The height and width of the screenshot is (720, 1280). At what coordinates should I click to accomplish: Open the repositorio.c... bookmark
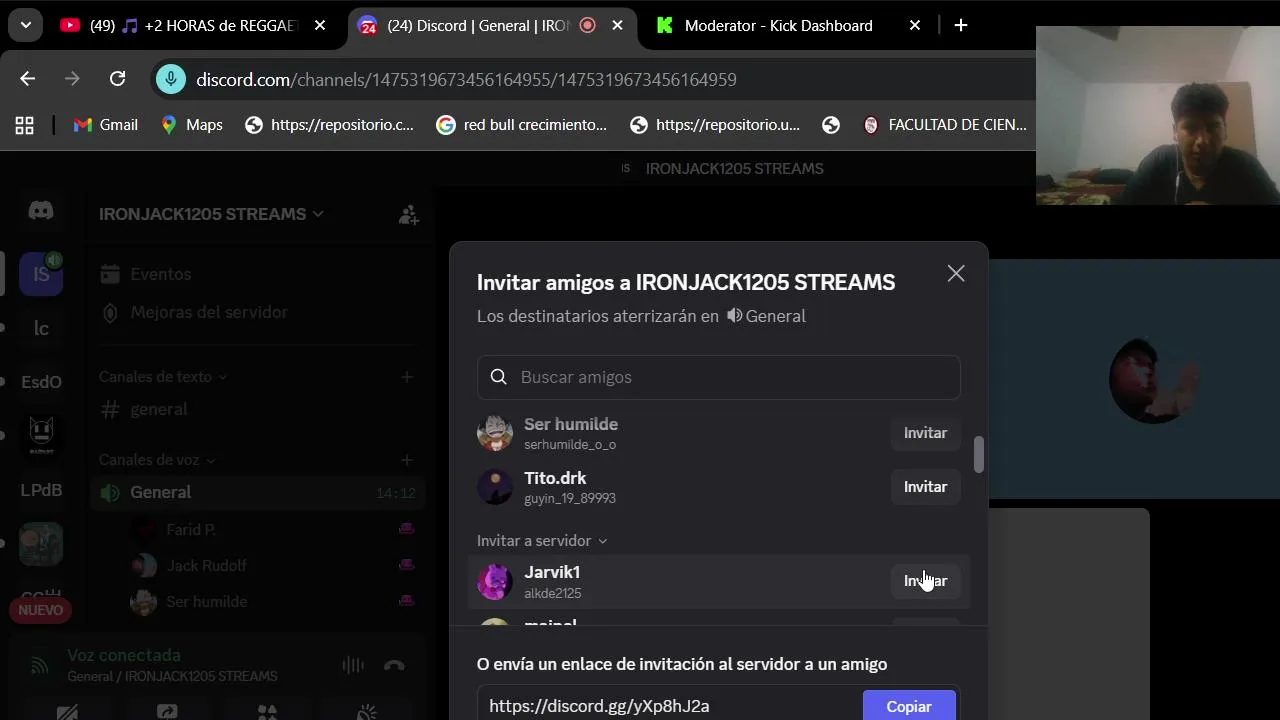click(329, 125)
